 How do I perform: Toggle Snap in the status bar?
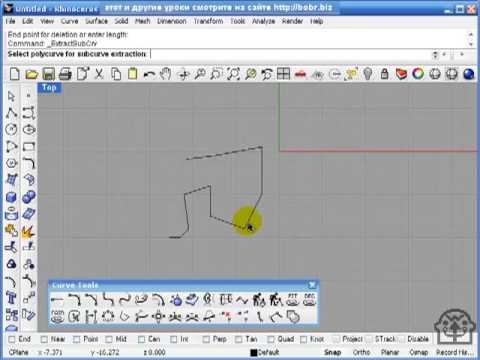(332, 352)
